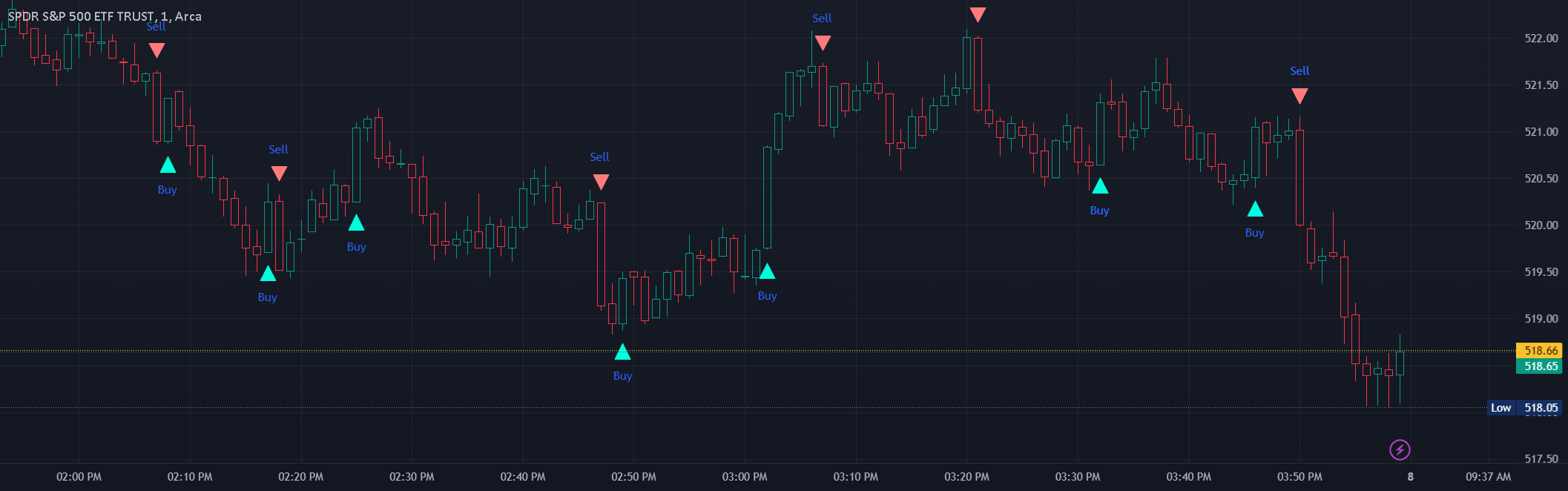
Task: Click the 517.50 price axis label
Action: 1541,459
